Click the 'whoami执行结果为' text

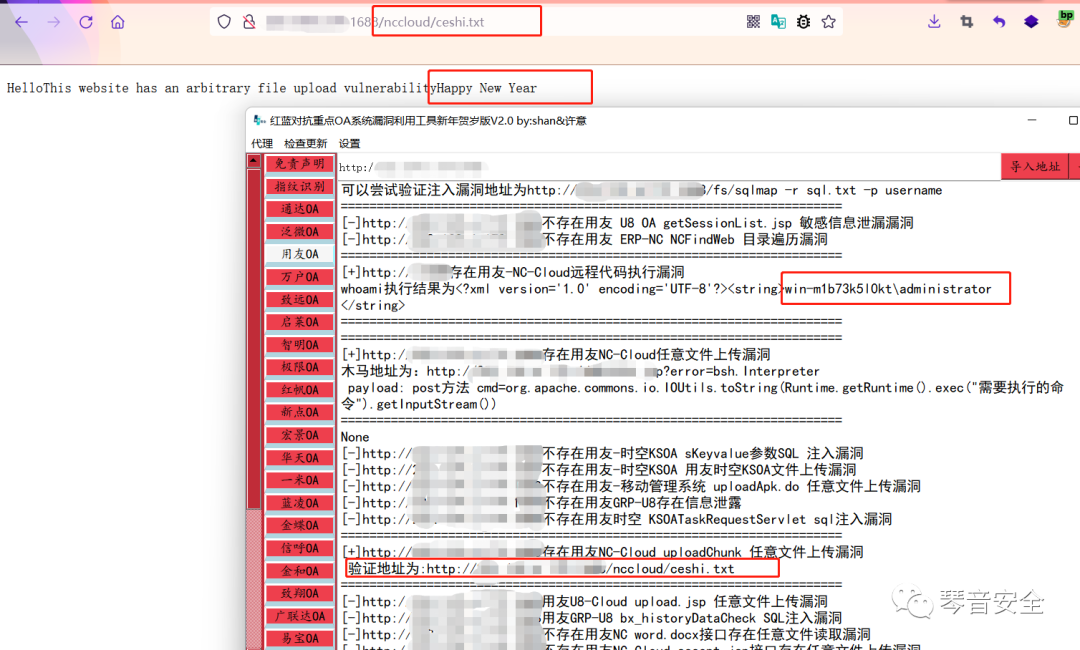(x=397, y=289)
